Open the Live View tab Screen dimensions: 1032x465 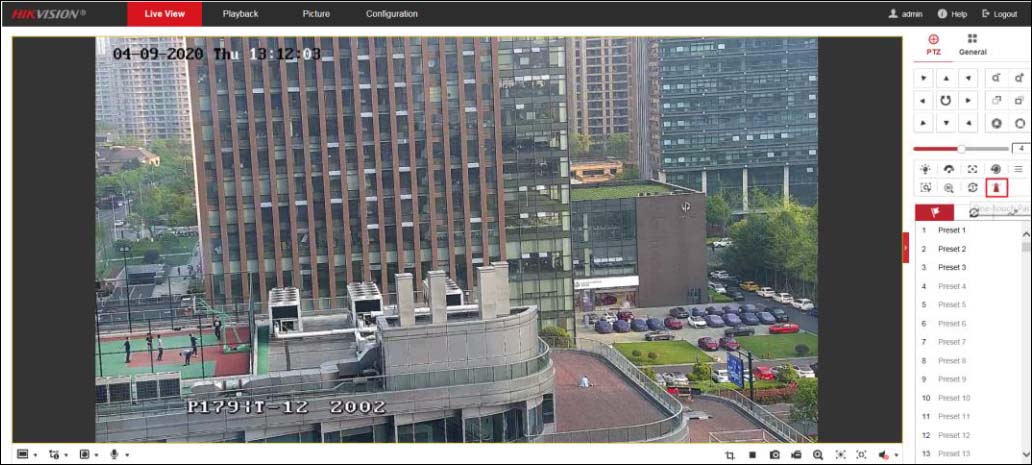[x=165, y=14]
